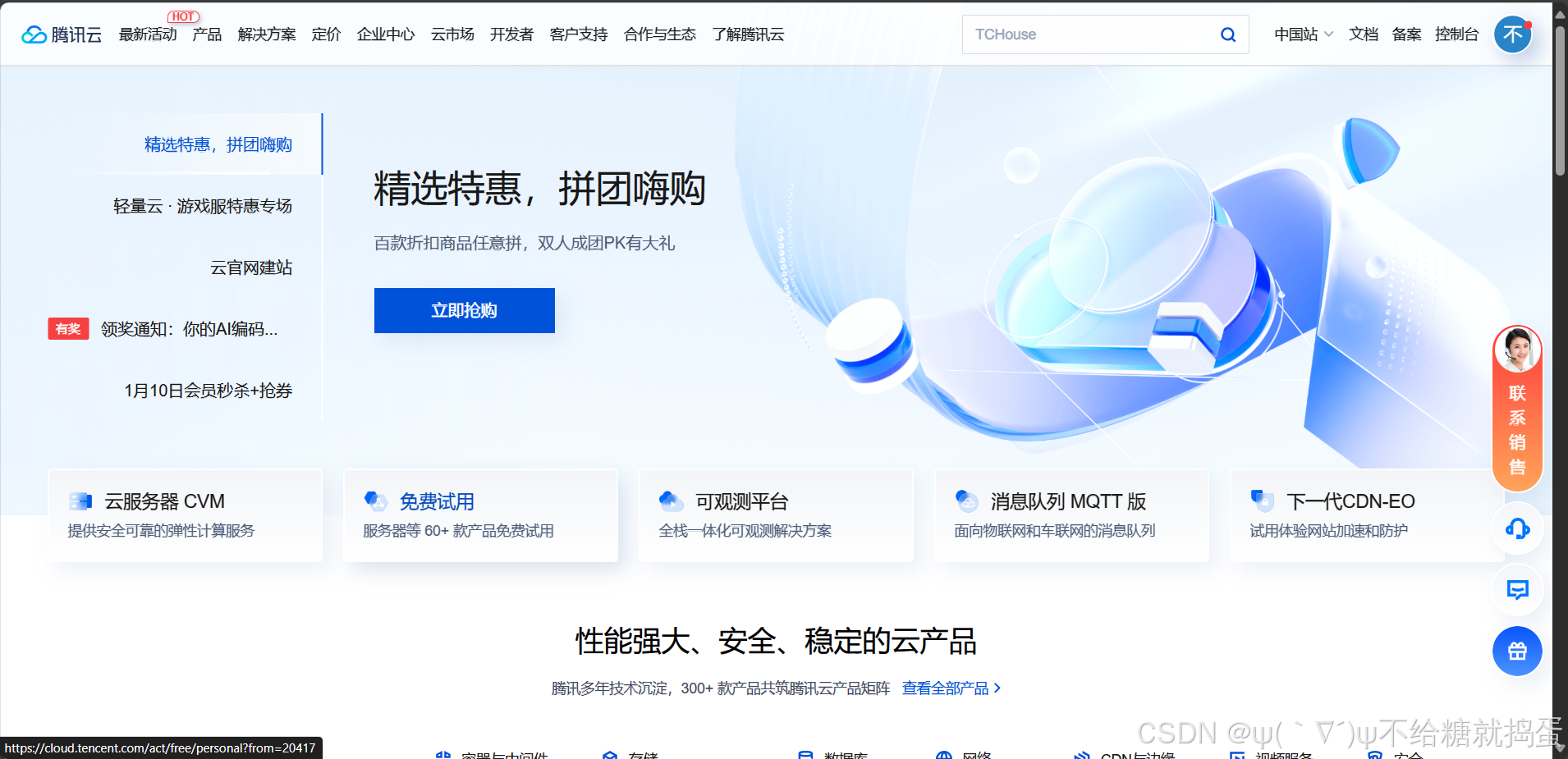Open the 下一代CDN-EO card title
The height and width of the screenshot is (759, 1568).
point(1350,501)
